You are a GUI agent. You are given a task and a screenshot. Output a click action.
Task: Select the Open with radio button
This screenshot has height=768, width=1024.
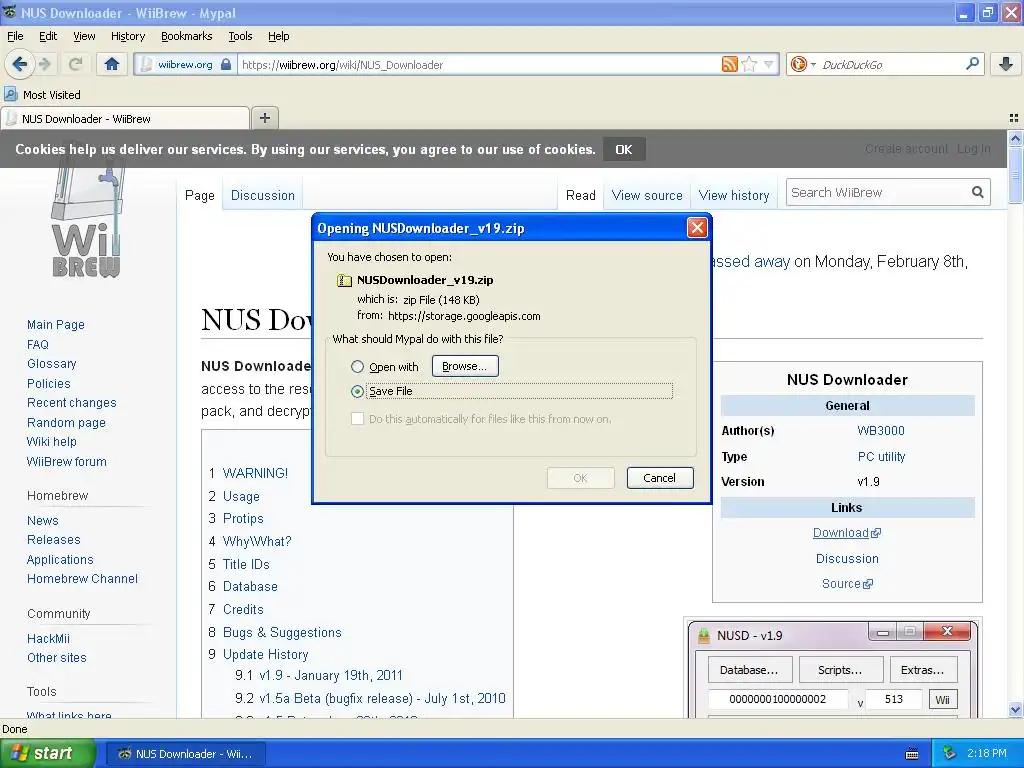357,366
